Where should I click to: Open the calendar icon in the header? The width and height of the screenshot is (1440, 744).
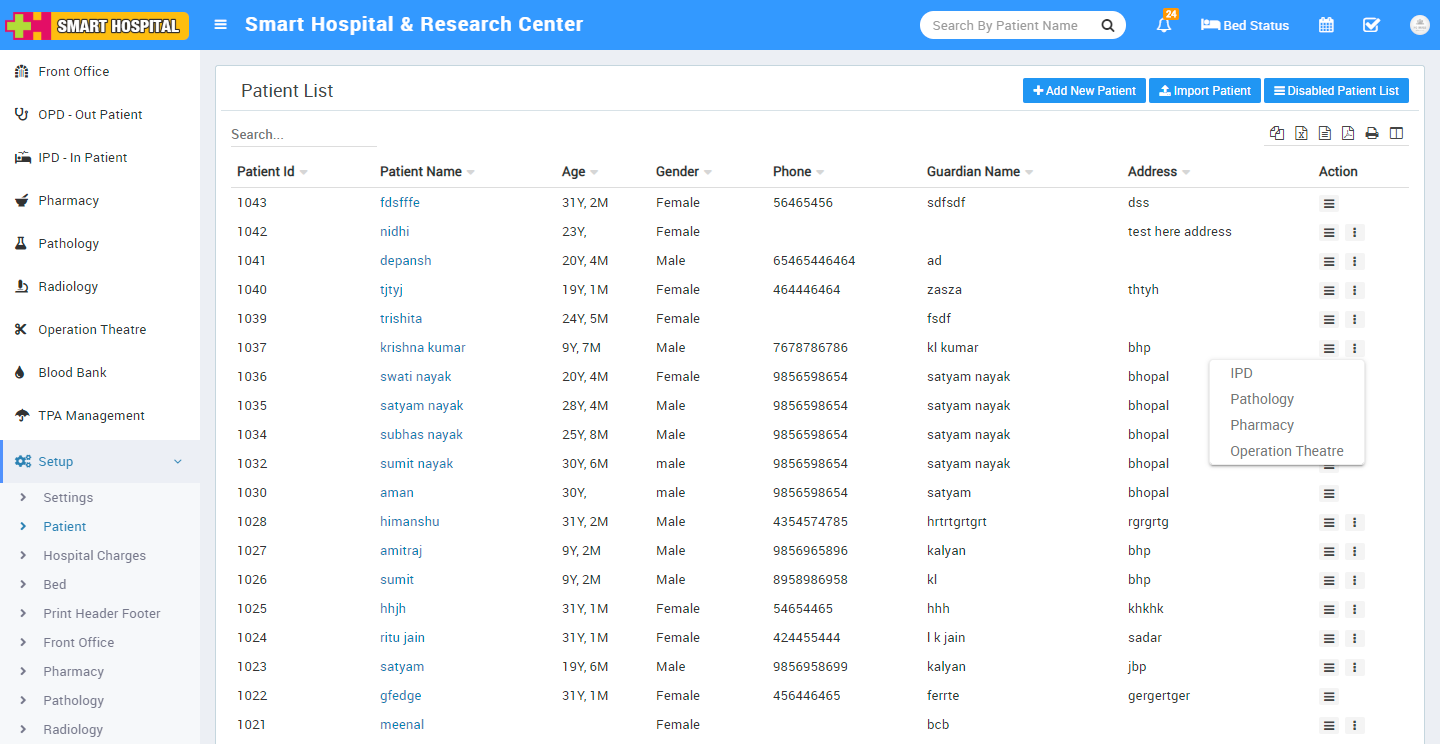coord(1326,25)
